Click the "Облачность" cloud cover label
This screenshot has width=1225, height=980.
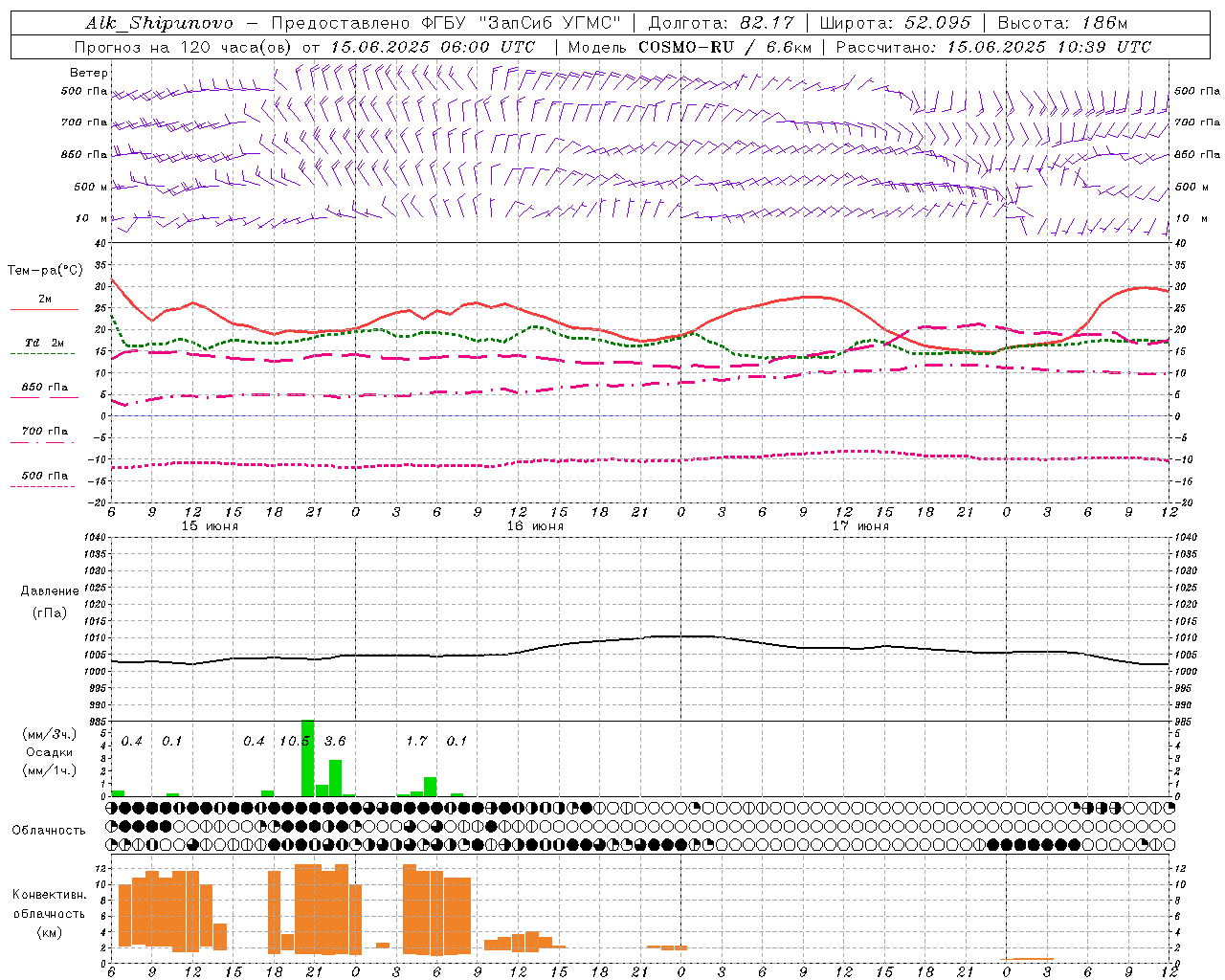click(49, 830)
